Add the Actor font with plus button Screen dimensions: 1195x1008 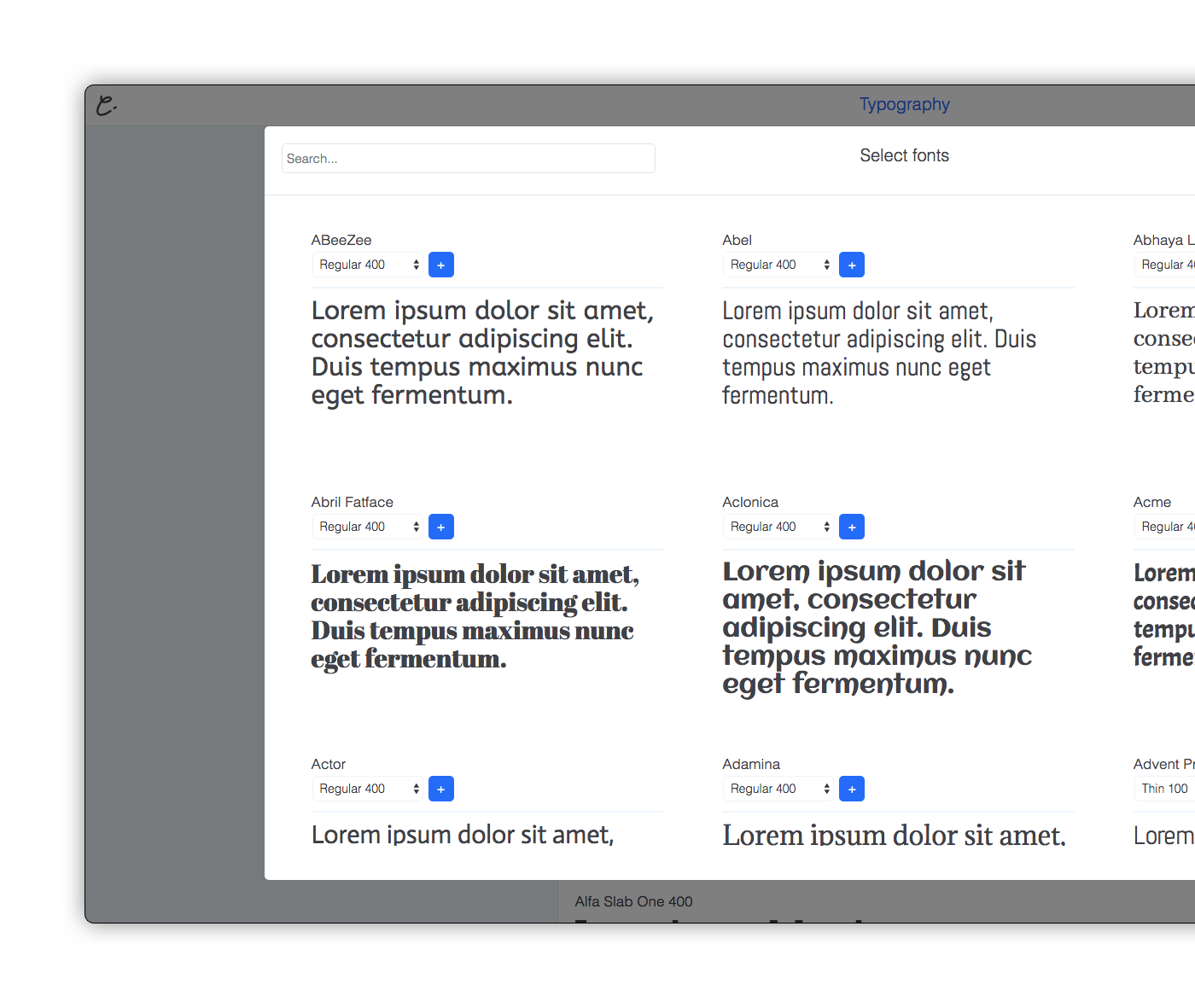[440, 789]
